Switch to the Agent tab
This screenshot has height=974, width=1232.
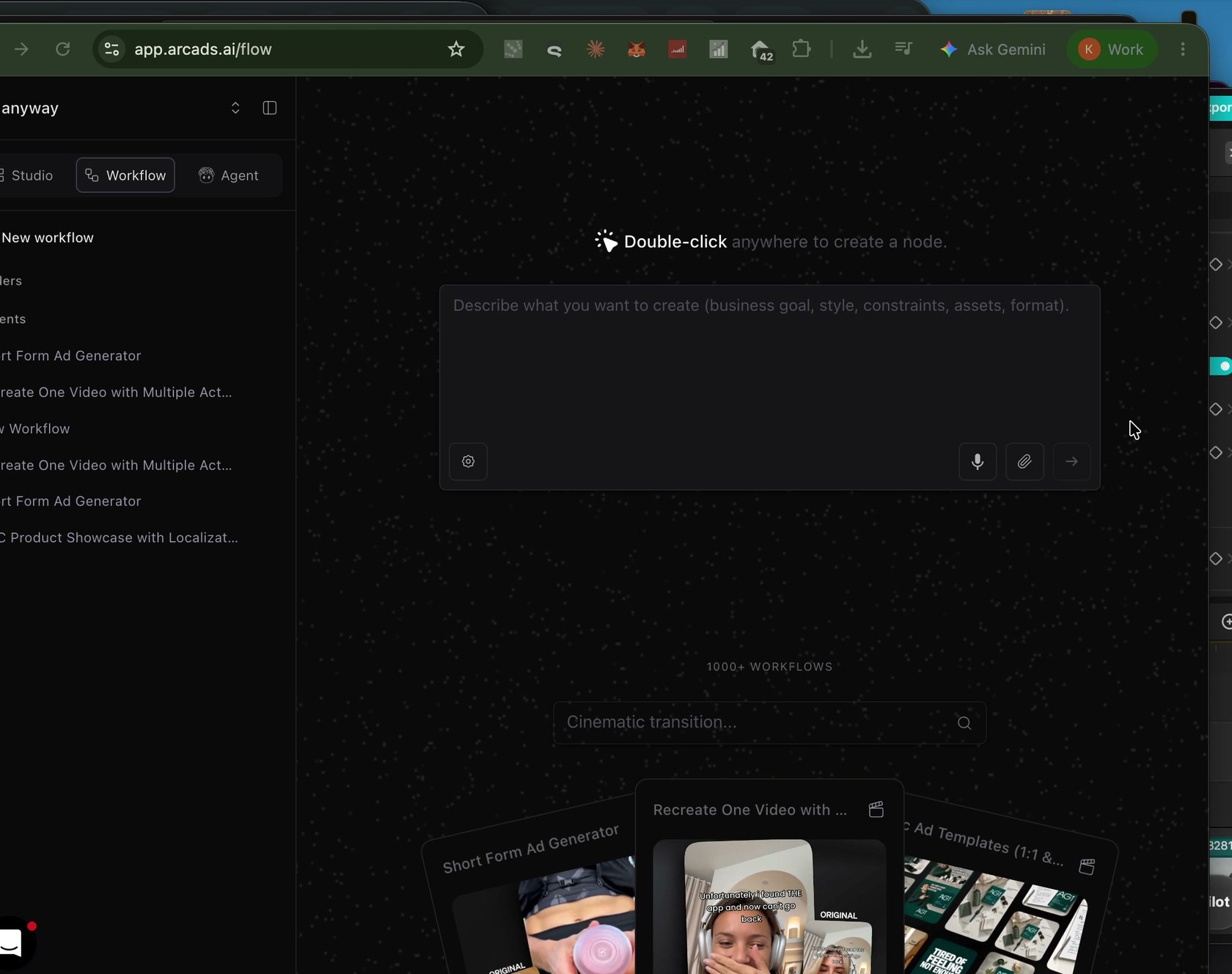(229, 175)
